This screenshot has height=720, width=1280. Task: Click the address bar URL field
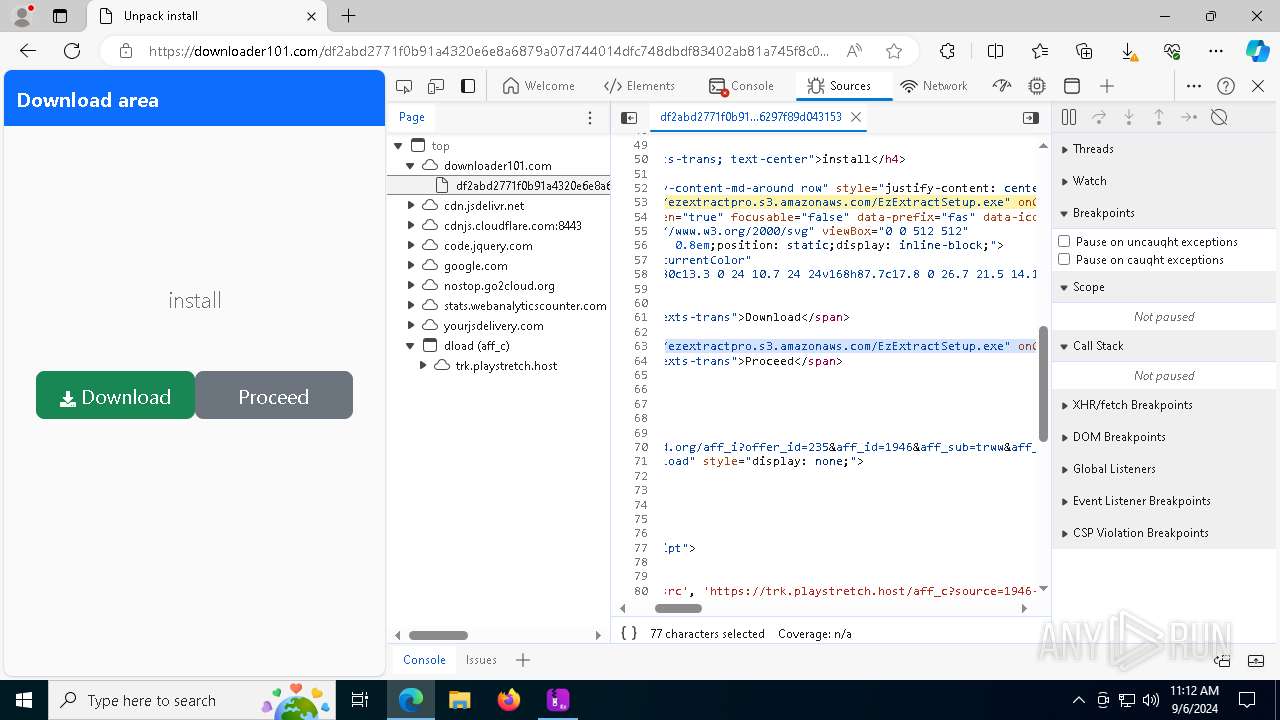(x=489, y=51)
